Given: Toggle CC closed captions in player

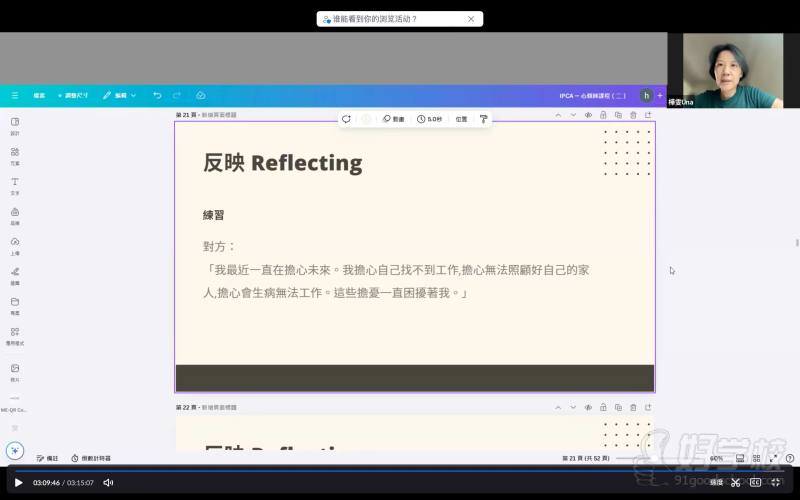Looking at the screenshot, I should (x=756, y=483).
